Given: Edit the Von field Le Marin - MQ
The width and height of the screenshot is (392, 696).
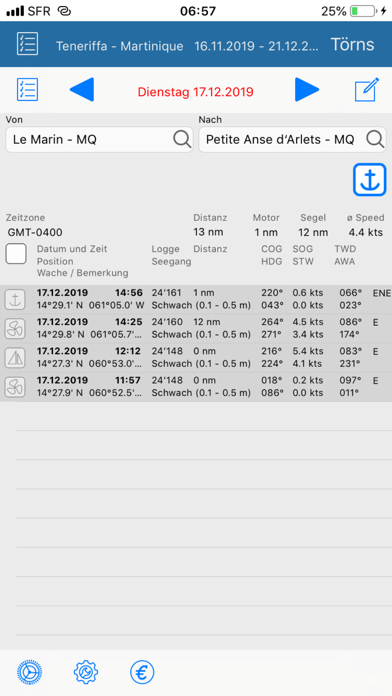Looking at the screenshot, I should tap(99, 140).
